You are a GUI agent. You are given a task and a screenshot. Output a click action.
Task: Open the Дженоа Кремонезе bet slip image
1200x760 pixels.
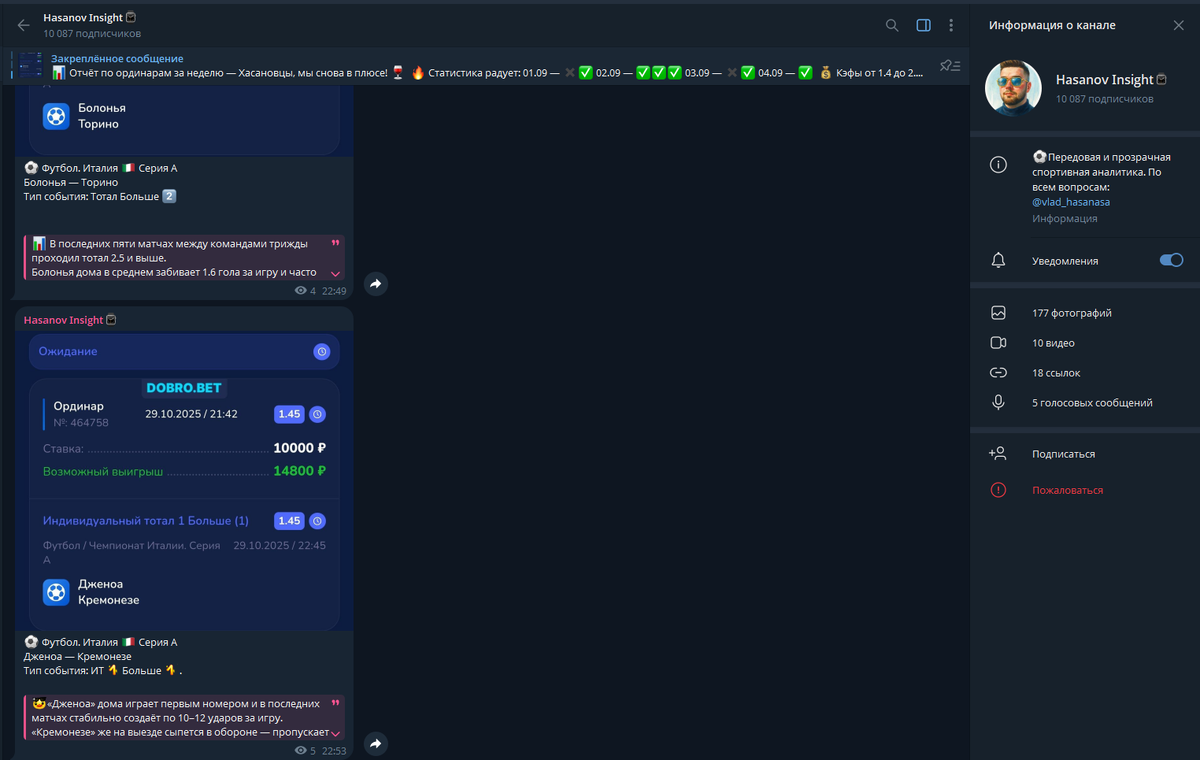pyautogui.click(x=184, y=481)
